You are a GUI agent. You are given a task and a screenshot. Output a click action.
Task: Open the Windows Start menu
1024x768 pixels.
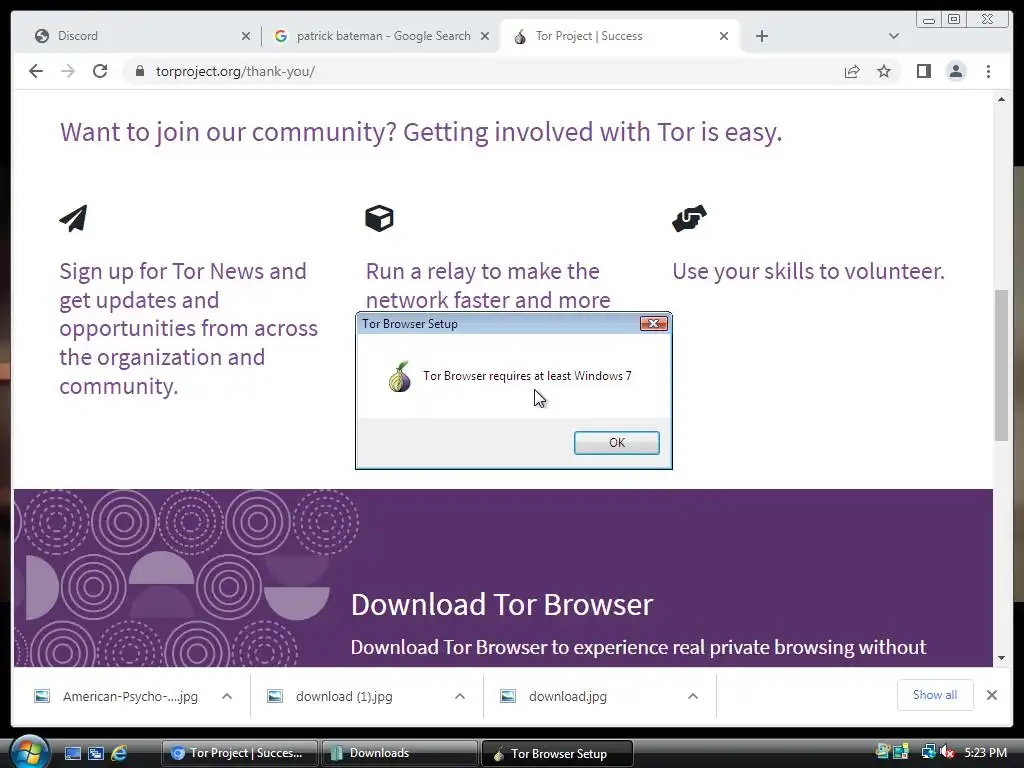[x=28, y=751]
